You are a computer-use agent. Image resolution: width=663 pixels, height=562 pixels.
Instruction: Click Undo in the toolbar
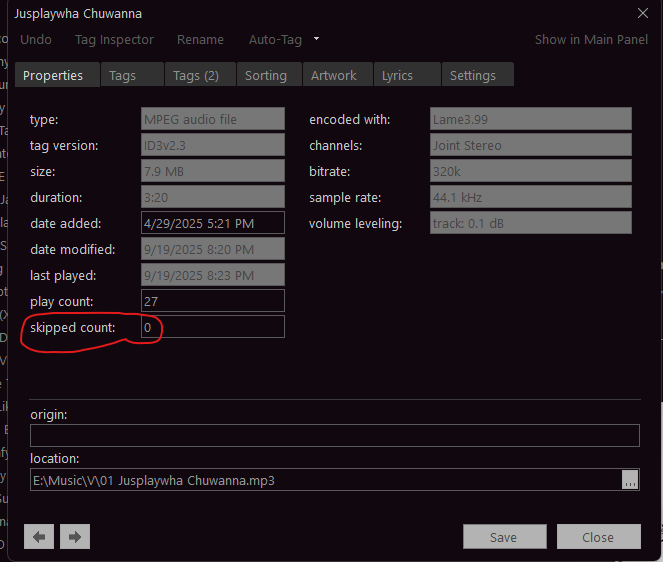click(x=36, y=39)
